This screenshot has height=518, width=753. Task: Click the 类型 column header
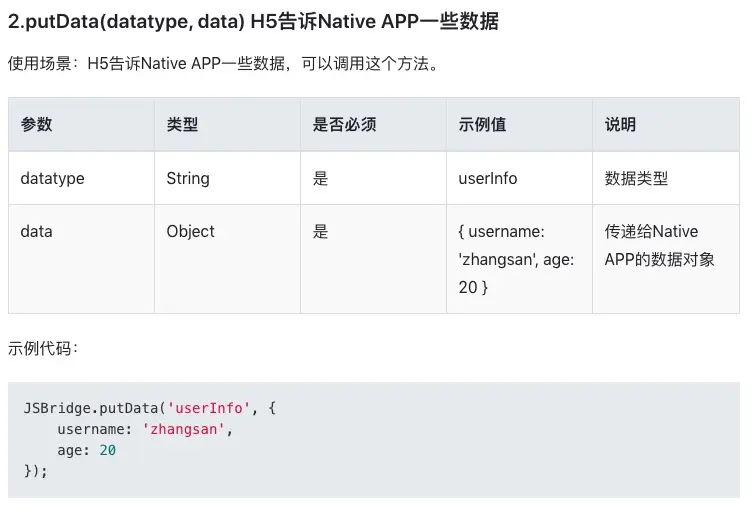pyautogui.click(x=182, y=124)
